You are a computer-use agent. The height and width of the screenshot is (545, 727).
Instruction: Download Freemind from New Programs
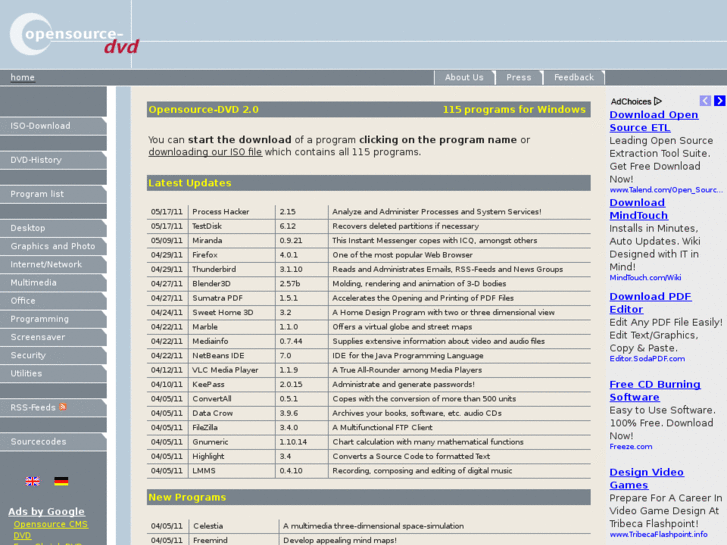pos(210,540)
